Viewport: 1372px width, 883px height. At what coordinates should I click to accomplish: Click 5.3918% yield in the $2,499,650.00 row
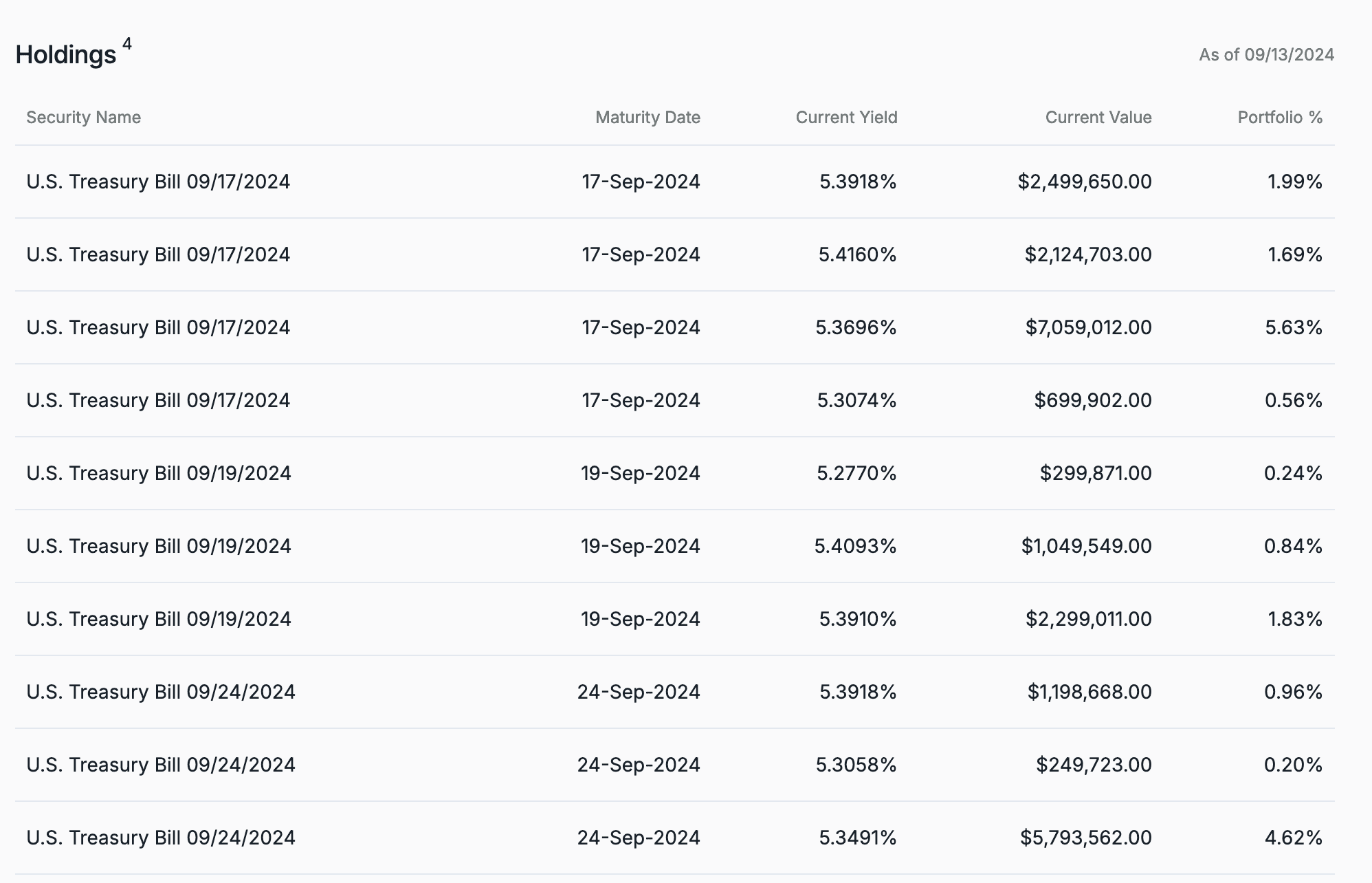[858, 182]
